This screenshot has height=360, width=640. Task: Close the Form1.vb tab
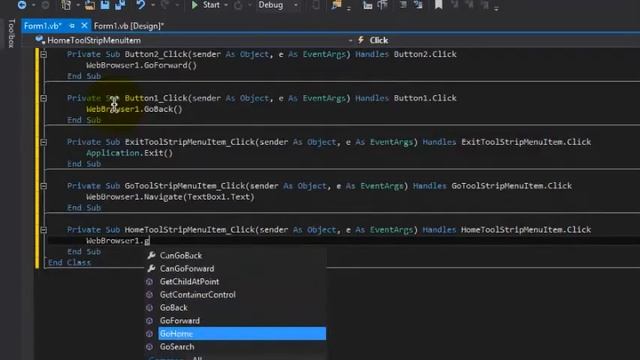click(x=84, y=26)
